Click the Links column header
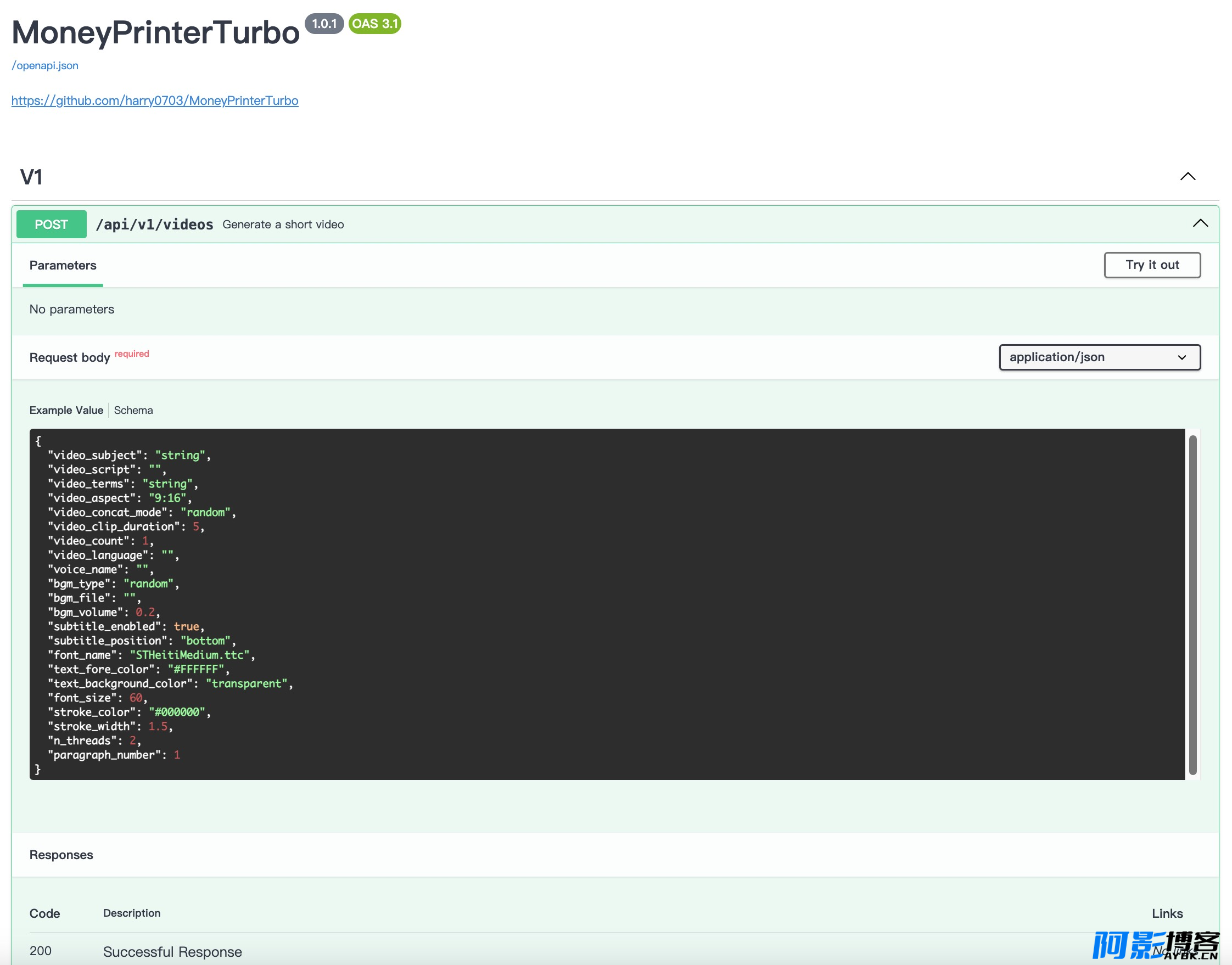Screen dimensions: 1232x965 click(1167, 913)
